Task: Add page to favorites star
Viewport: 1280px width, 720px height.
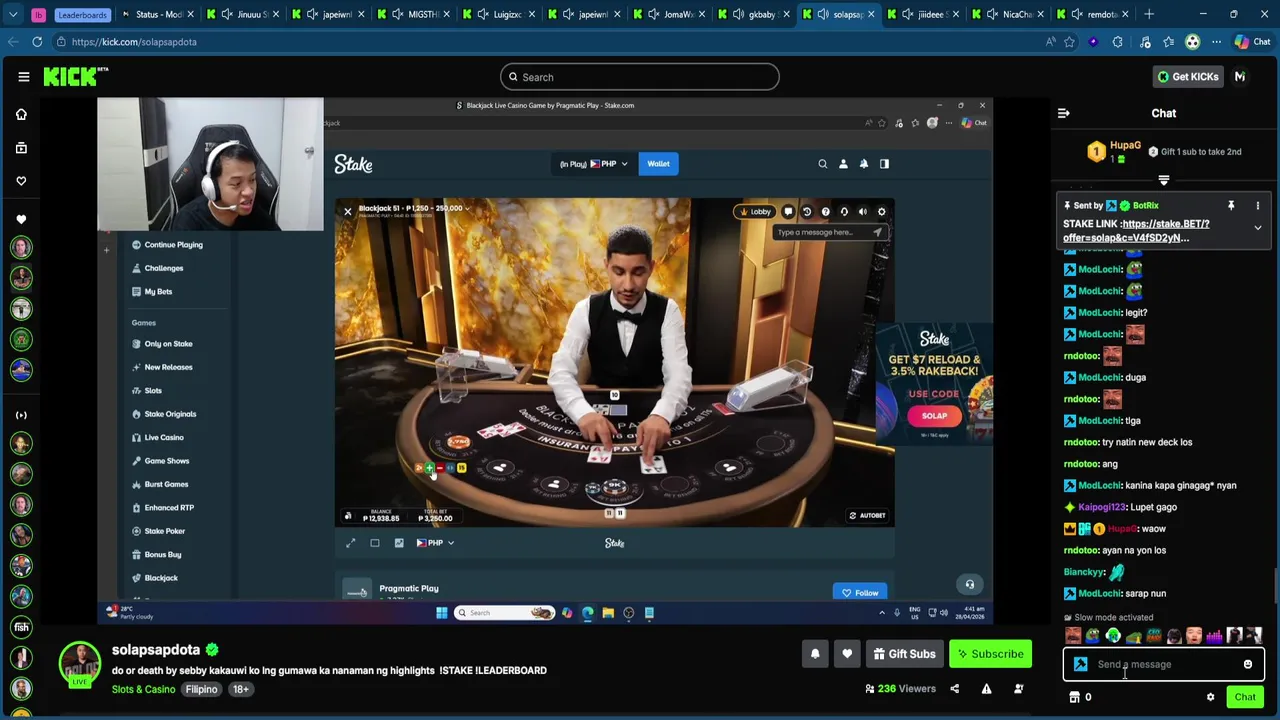Action: [1069, 42]
